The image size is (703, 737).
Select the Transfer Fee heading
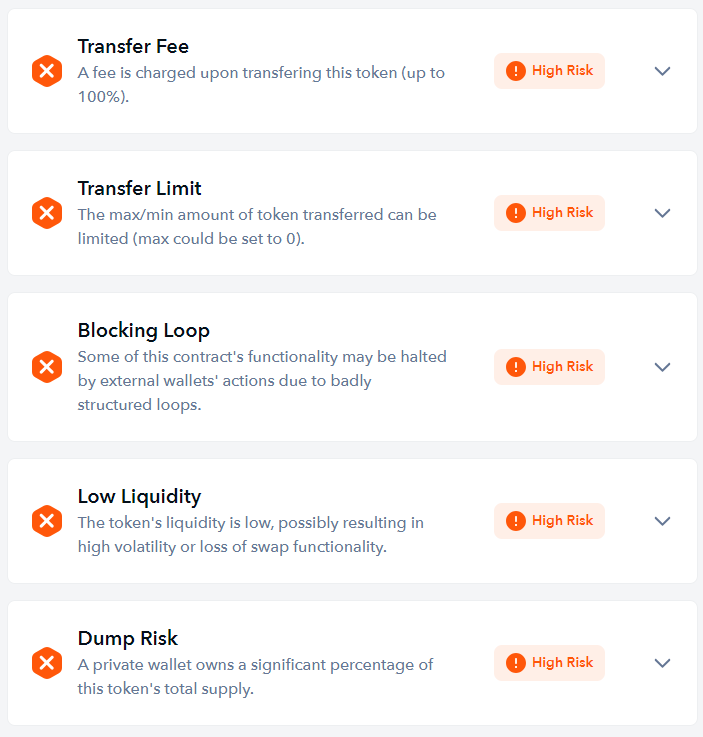pyautogui.click(x=133, y=46)
